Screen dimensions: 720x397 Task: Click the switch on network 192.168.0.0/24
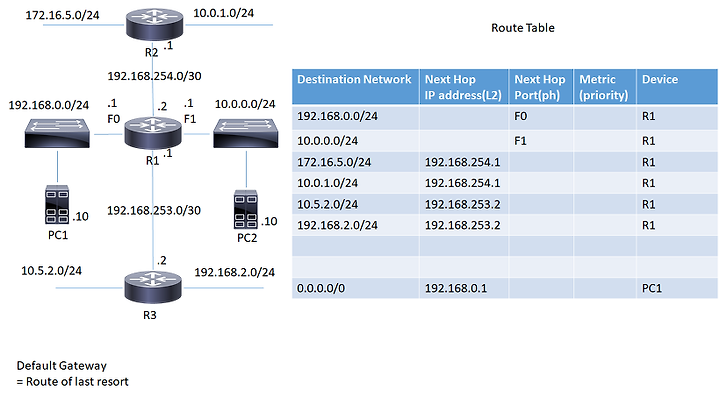(x=57, y=133)
